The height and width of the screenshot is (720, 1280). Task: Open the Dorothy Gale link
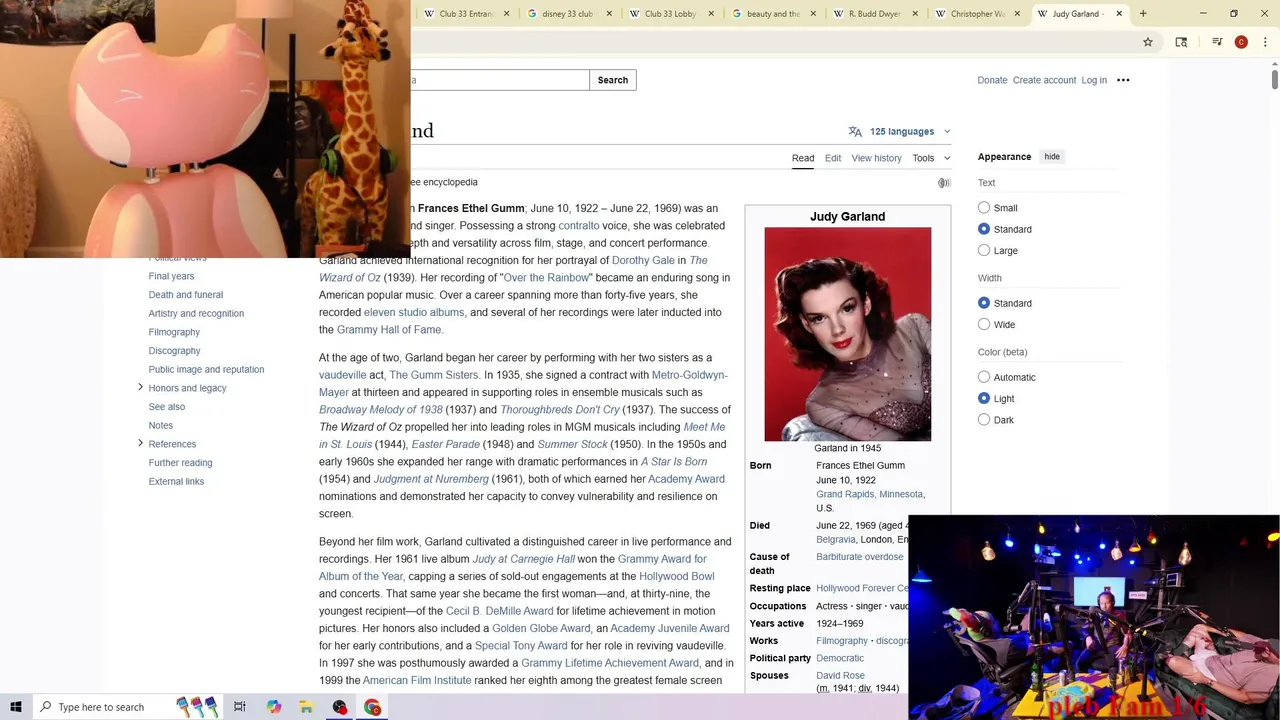[x=643, y=260]
